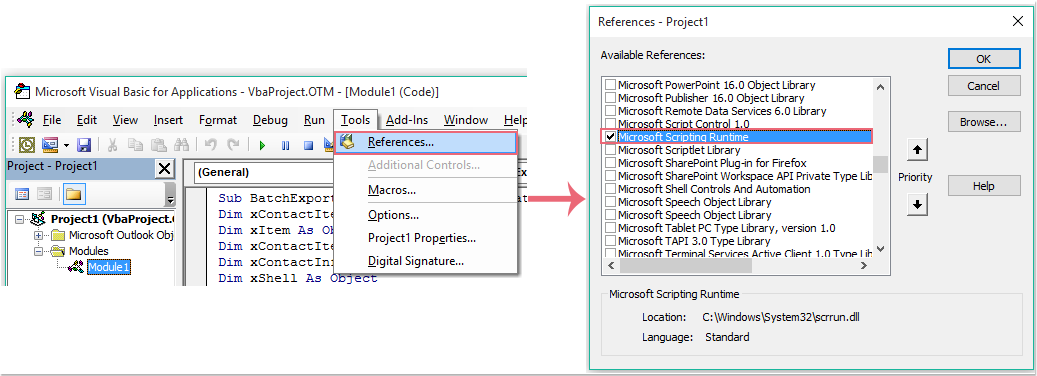Check the Microsoft Scriptlet Library checkbox

tap(610, 150)
